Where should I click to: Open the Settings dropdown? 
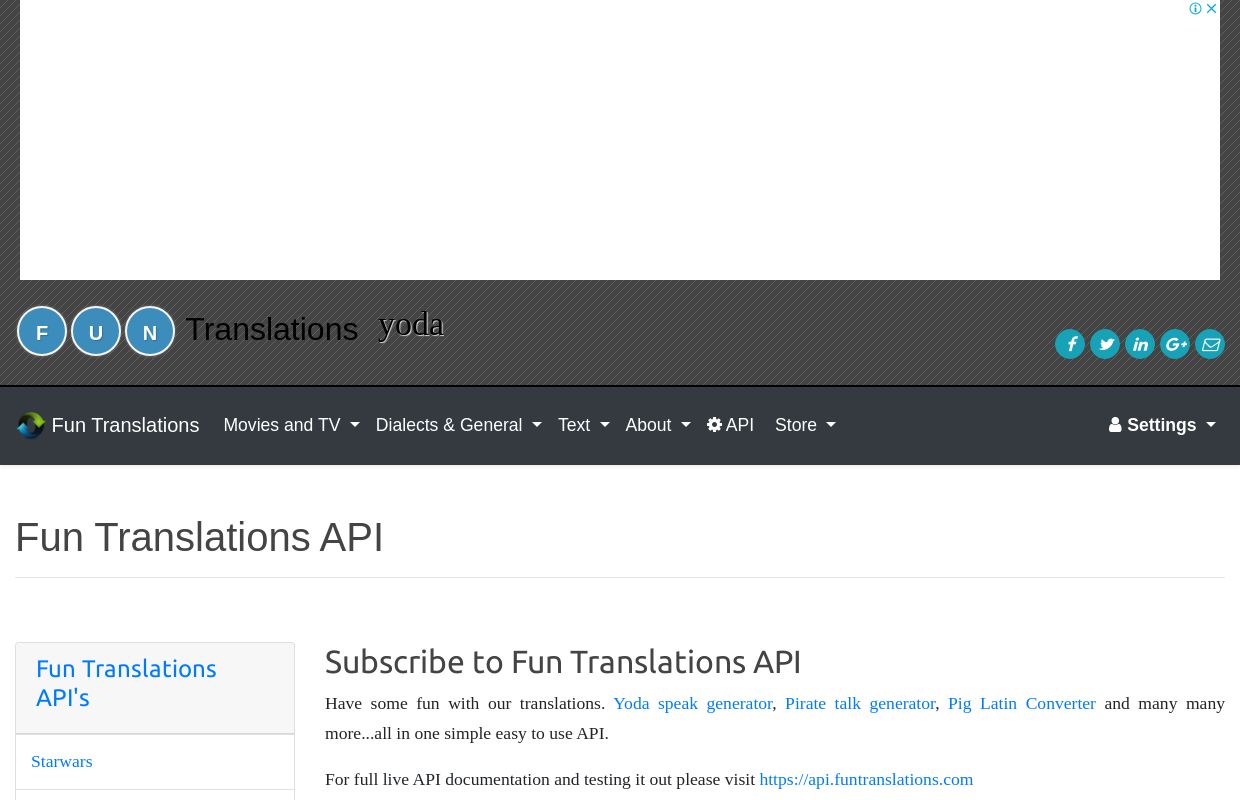[x=1162, y=425]
